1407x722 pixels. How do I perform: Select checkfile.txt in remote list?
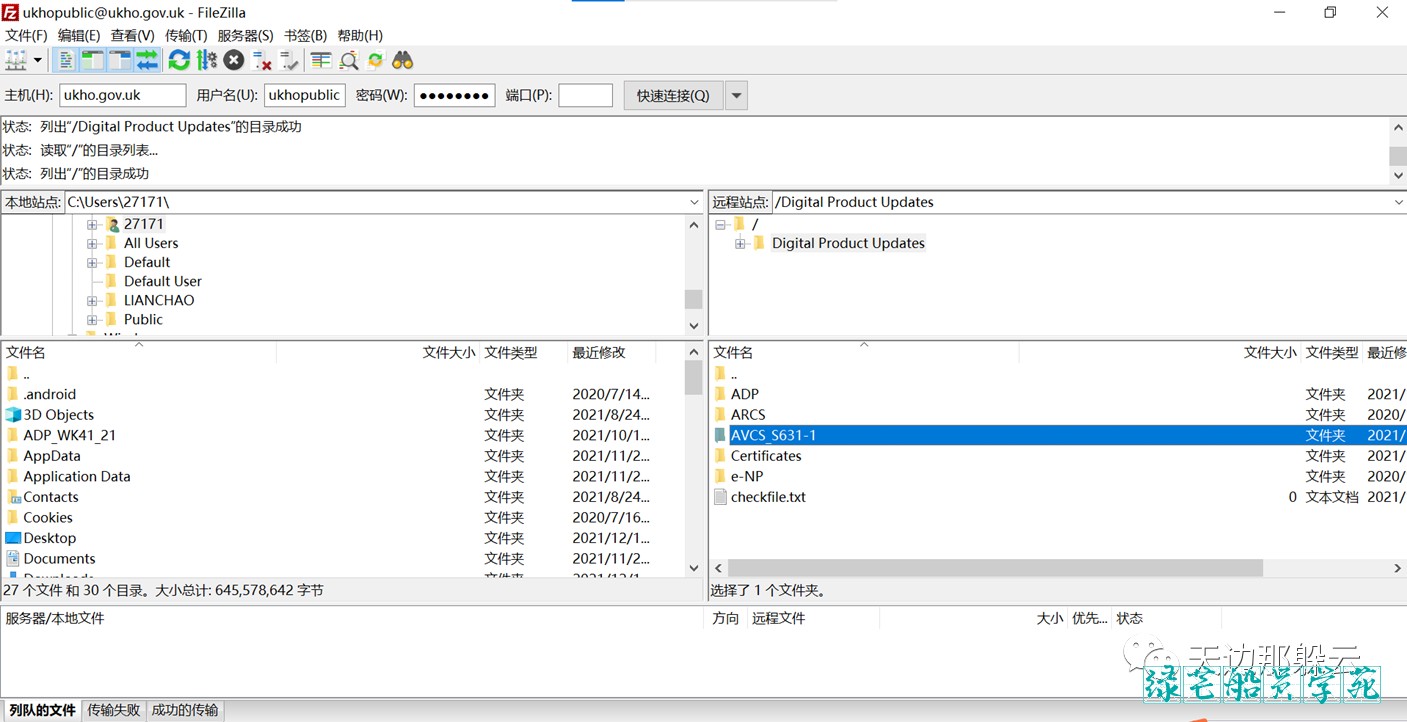click(768, 497)
